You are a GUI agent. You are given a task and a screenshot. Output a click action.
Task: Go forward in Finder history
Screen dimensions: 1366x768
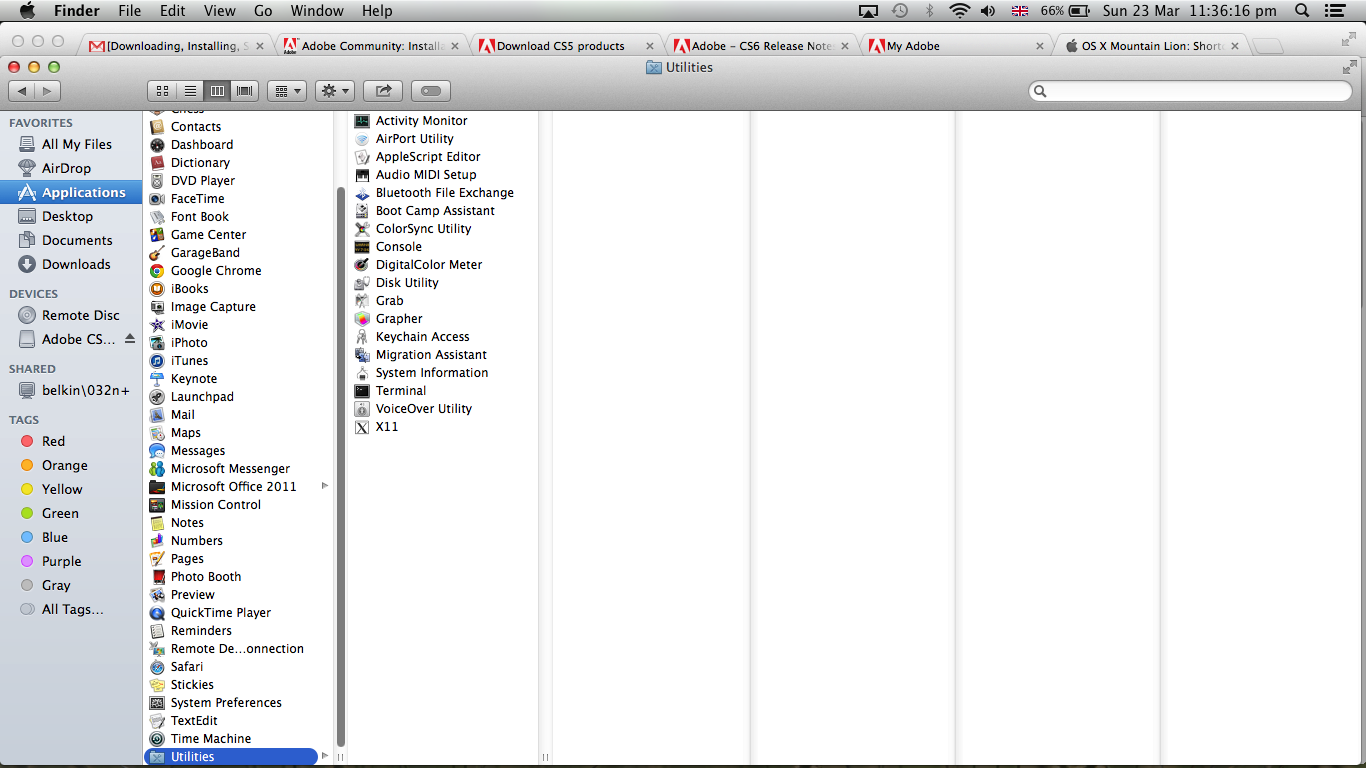(47, 91)
